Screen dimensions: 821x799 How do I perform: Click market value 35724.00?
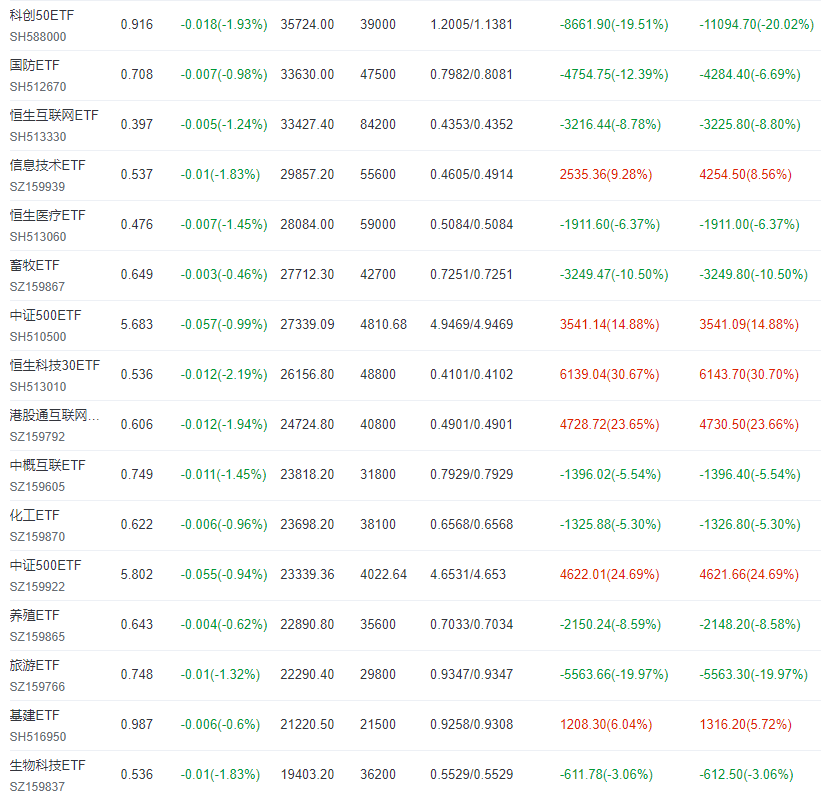307,25
